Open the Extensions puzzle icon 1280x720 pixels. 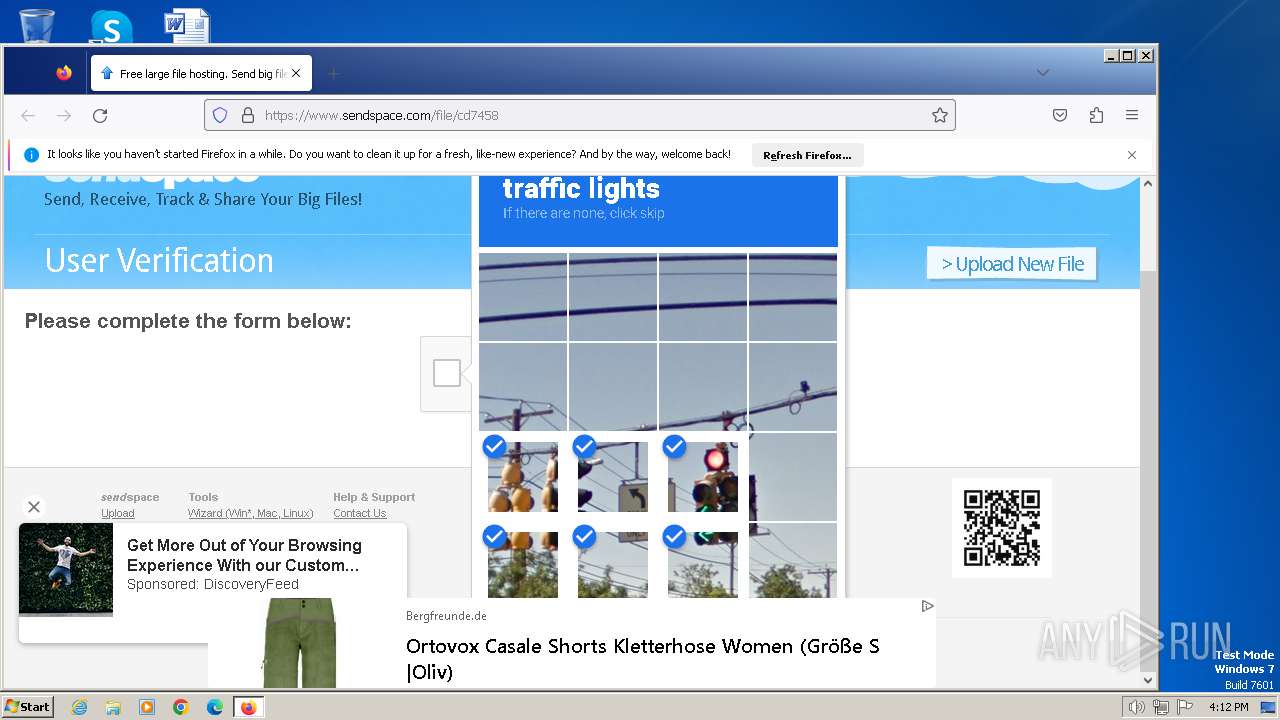[x=1096, y=115]
